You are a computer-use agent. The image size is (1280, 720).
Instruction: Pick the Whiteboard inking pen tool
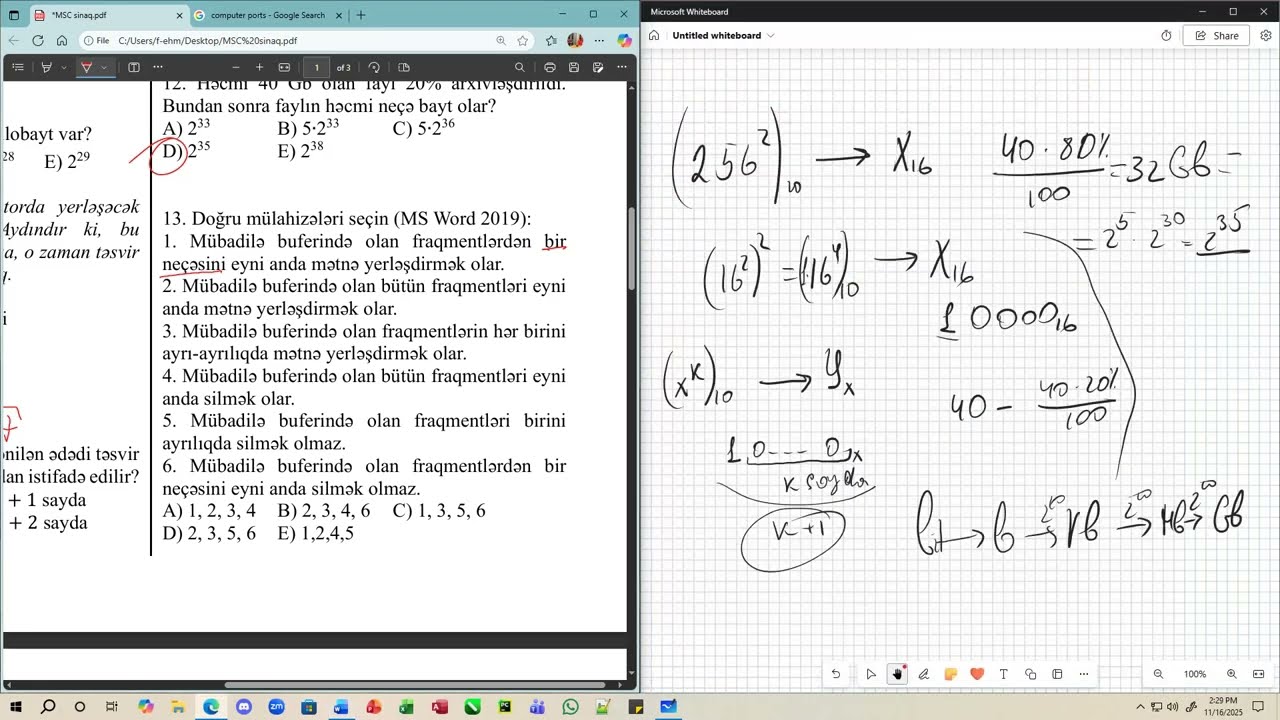pos(924,674)
